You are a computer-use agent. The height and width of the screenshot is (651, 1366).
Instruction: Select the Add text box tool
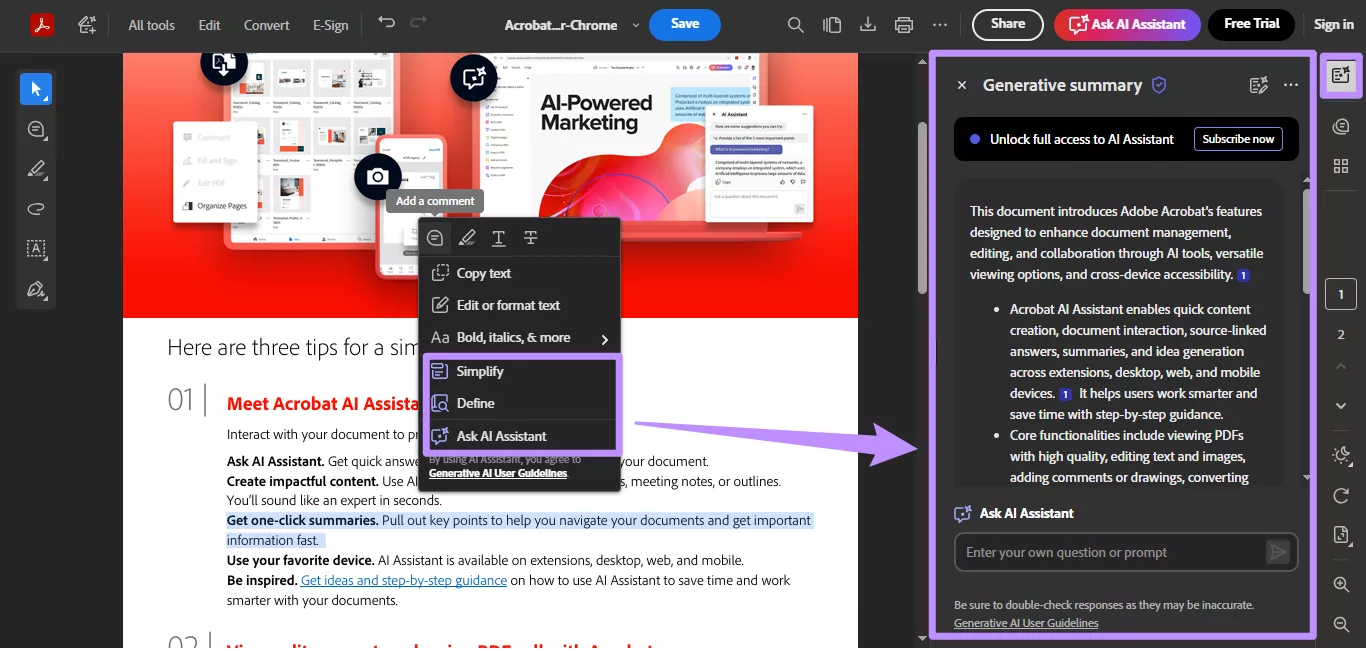pyautogui.click(x=36, y=249)
